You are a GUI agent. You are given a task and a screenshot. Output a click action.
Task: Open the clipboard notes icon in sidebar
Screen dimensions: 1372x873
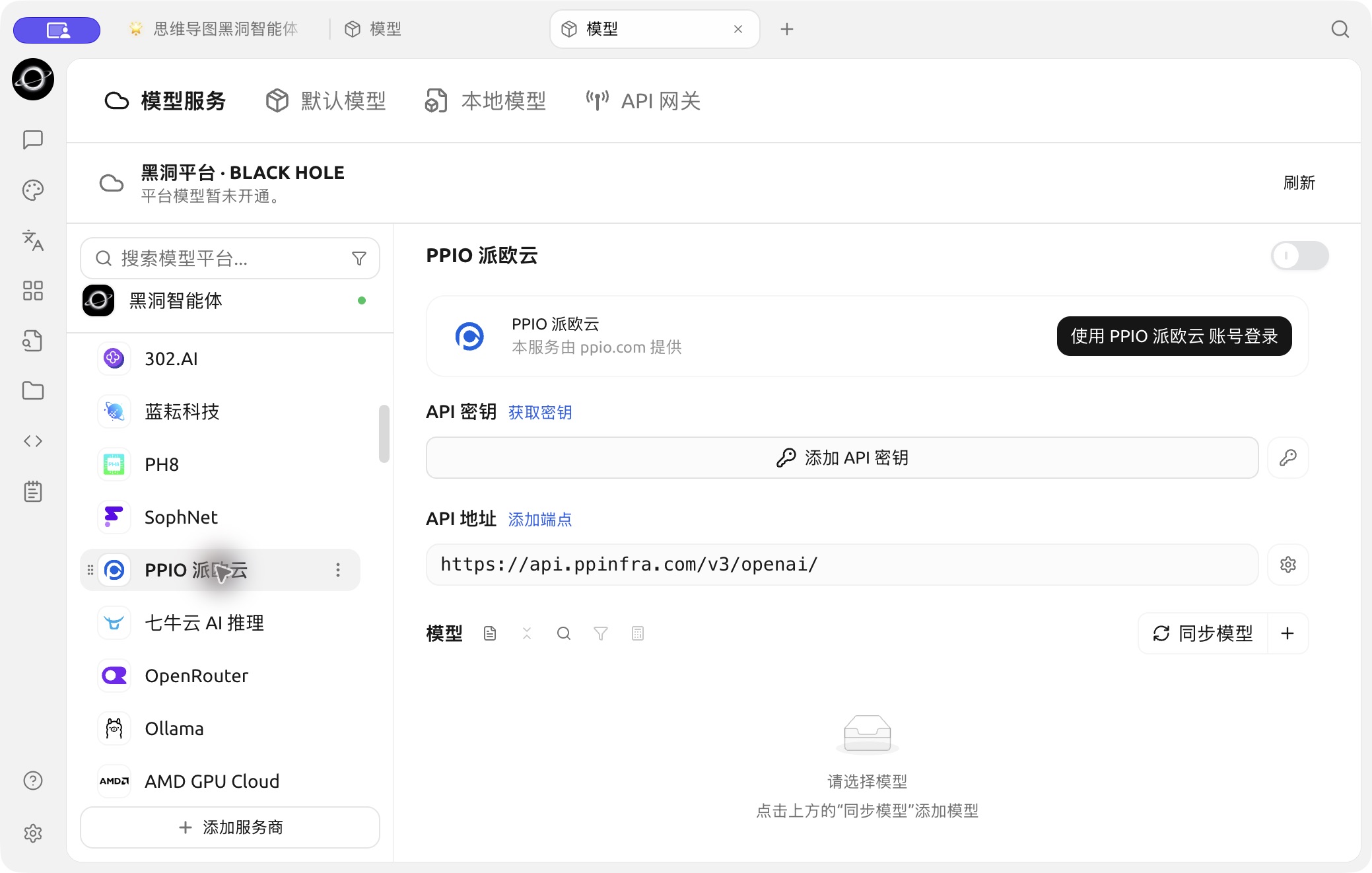point(33,491)
